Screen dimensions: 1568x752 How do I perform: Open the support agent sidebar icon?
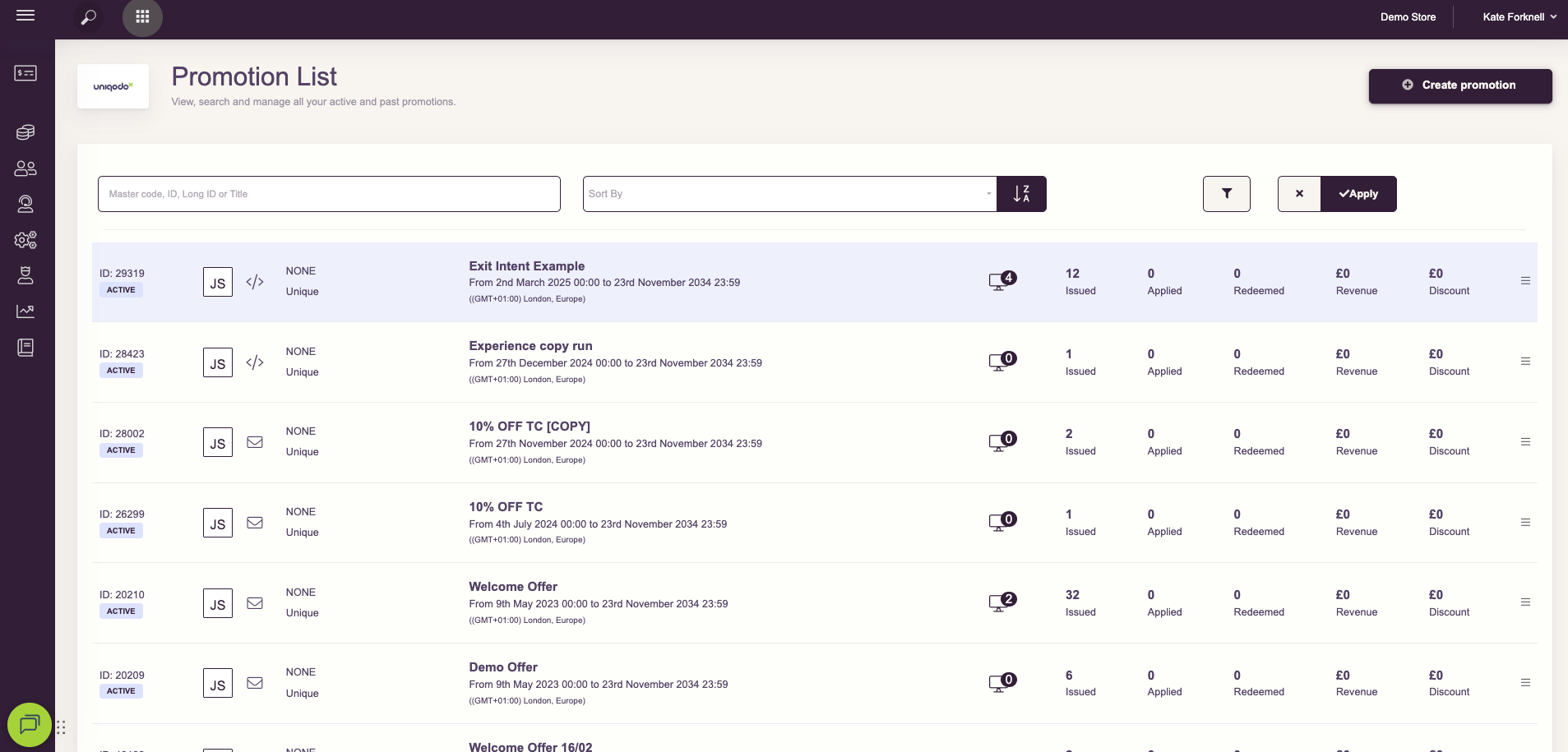pos(25,204)
